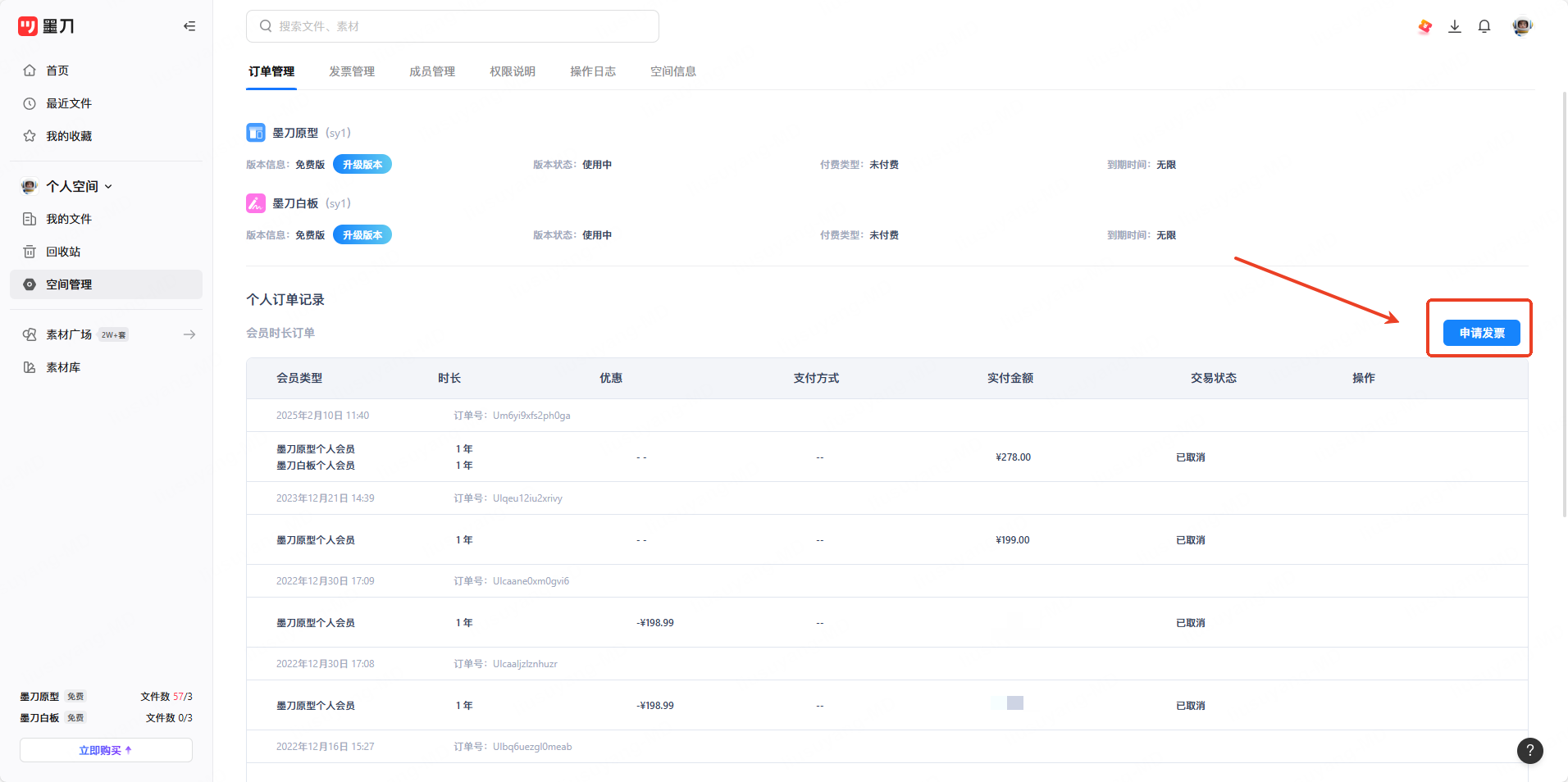Click the ¥278.00 amount cell
Screen dimensions: 1568x782
[1013, 457]
